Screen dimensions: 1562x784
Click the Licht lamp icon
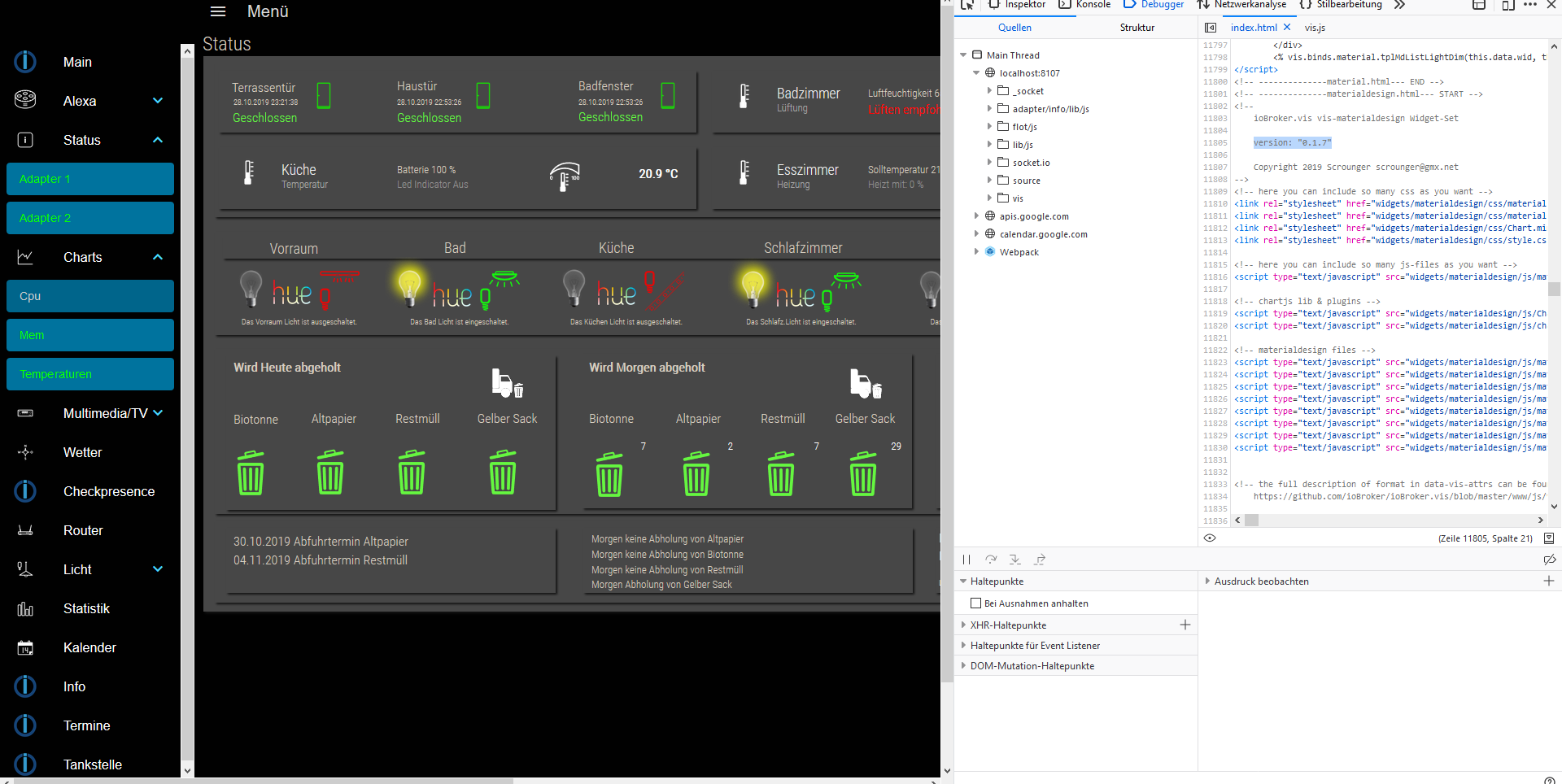coord(25,569)
